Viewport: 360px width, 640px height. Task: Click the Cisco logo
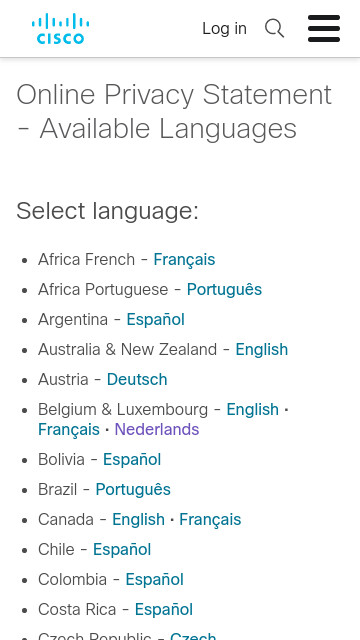coord(60,29)
